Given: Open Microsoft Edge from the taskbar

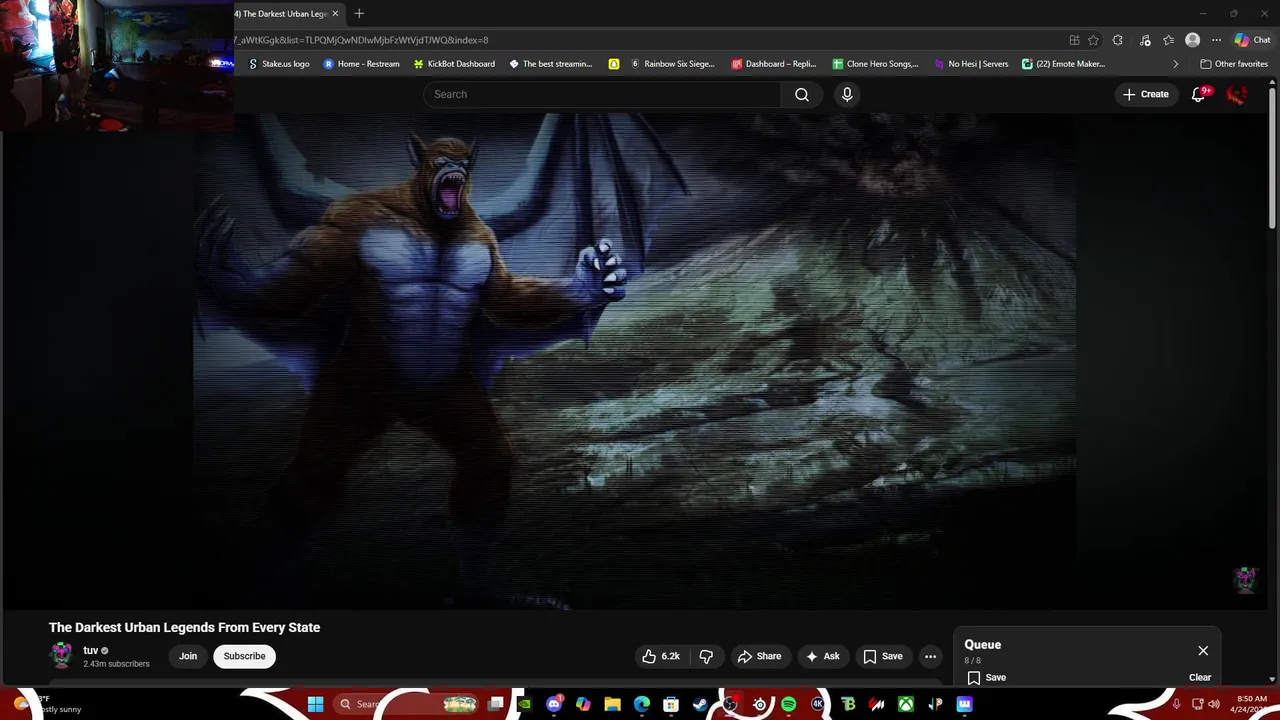Looking at the screenshot, I should click(x=642, y=704).
